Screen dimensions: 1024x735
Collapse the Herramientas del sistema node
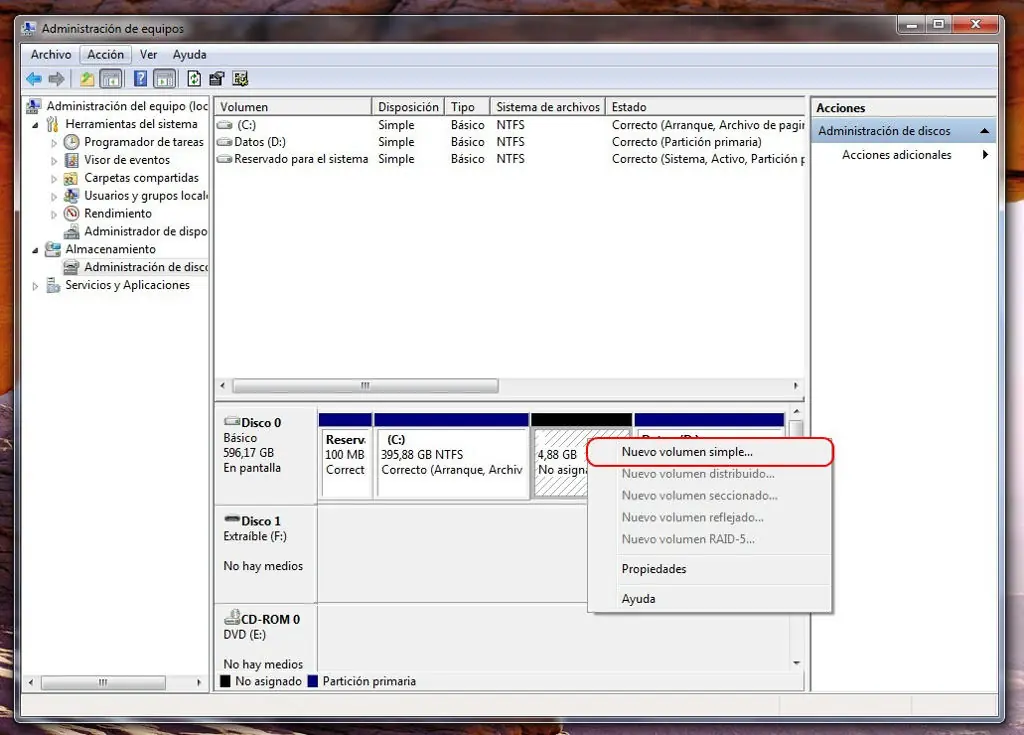click(x=37, y=125)
